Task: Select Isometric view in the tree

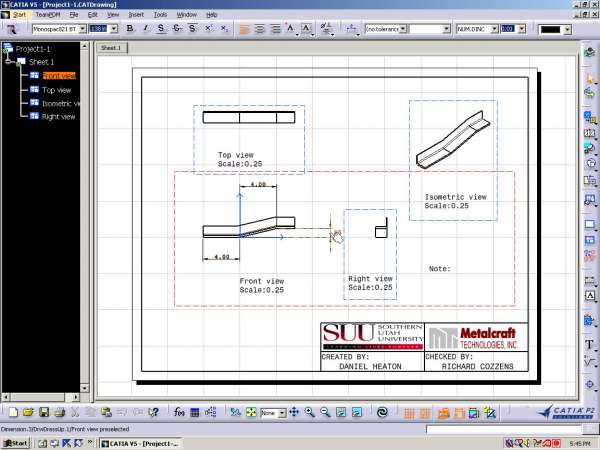Action: (60, 103)
